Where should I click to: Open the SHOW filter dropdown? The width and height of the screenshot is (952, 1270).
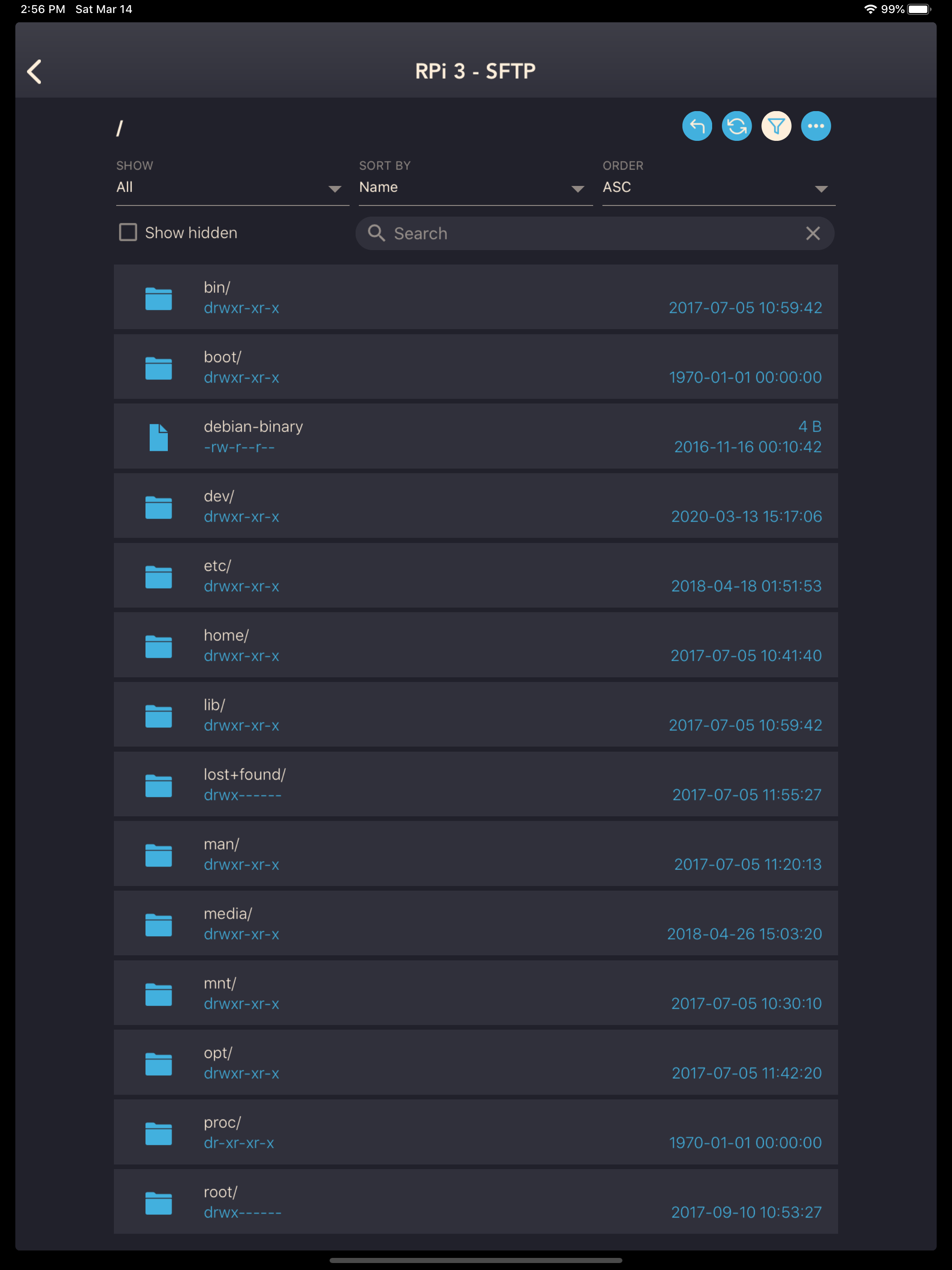[x=231, y=187]
